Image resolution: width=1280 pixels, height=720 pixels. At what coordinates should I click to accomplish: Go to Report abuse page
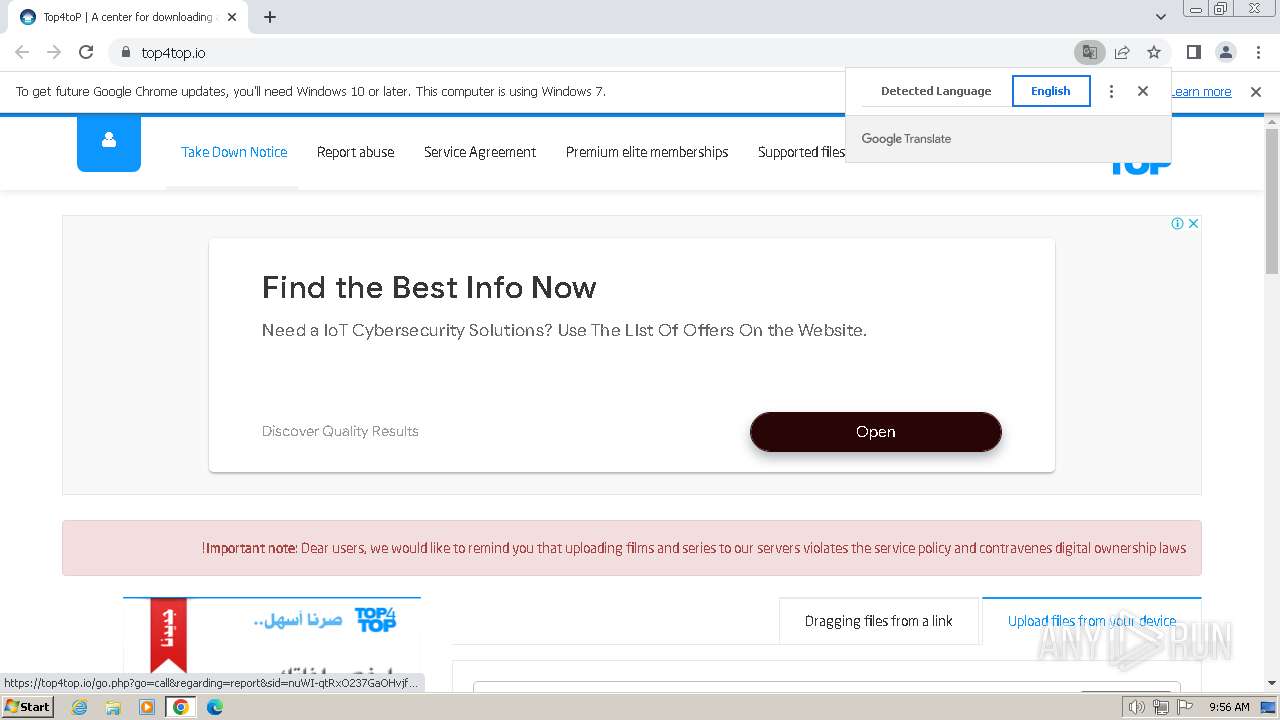pos(355,152)
